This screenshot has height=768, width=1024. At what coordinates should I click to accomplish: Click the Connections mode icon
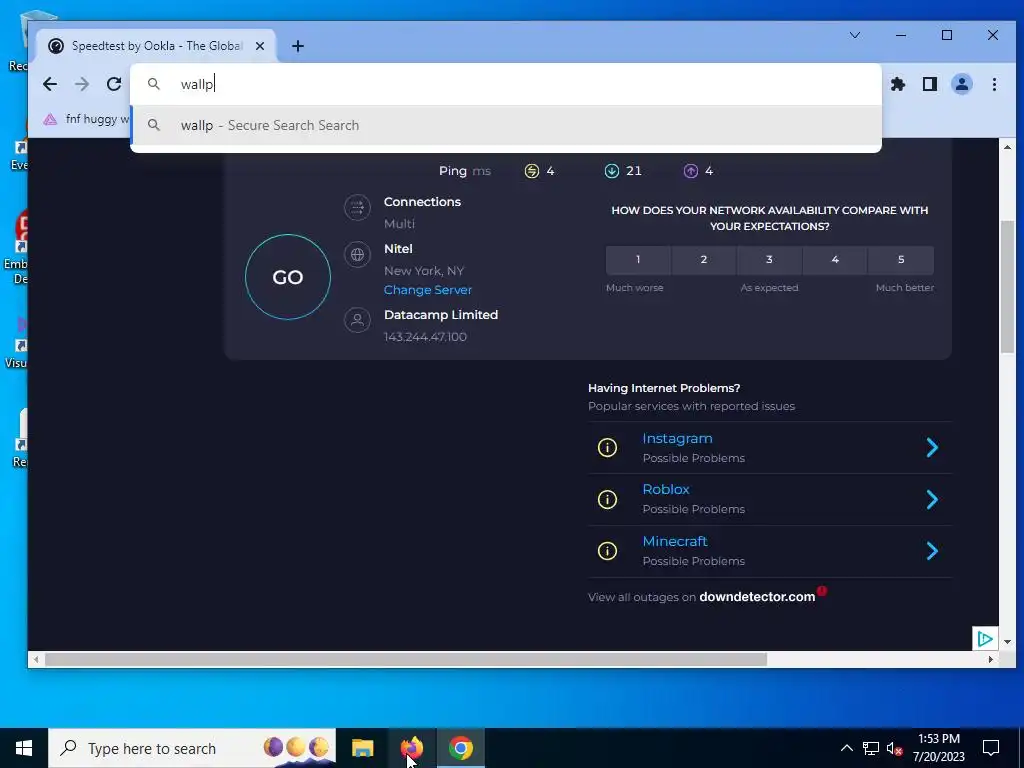point(357,208)
